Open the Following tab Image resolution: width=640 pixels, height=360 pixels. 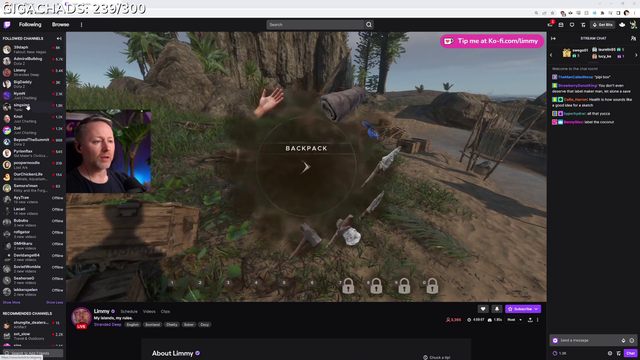tap(30, 24)
